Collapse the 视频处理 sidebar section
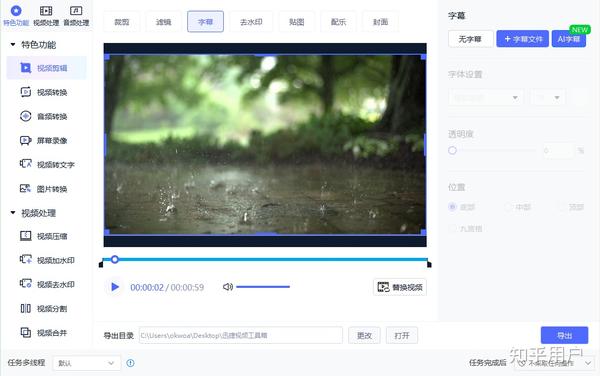The width and height of the screenshot is (600, 376). point(13,212)
